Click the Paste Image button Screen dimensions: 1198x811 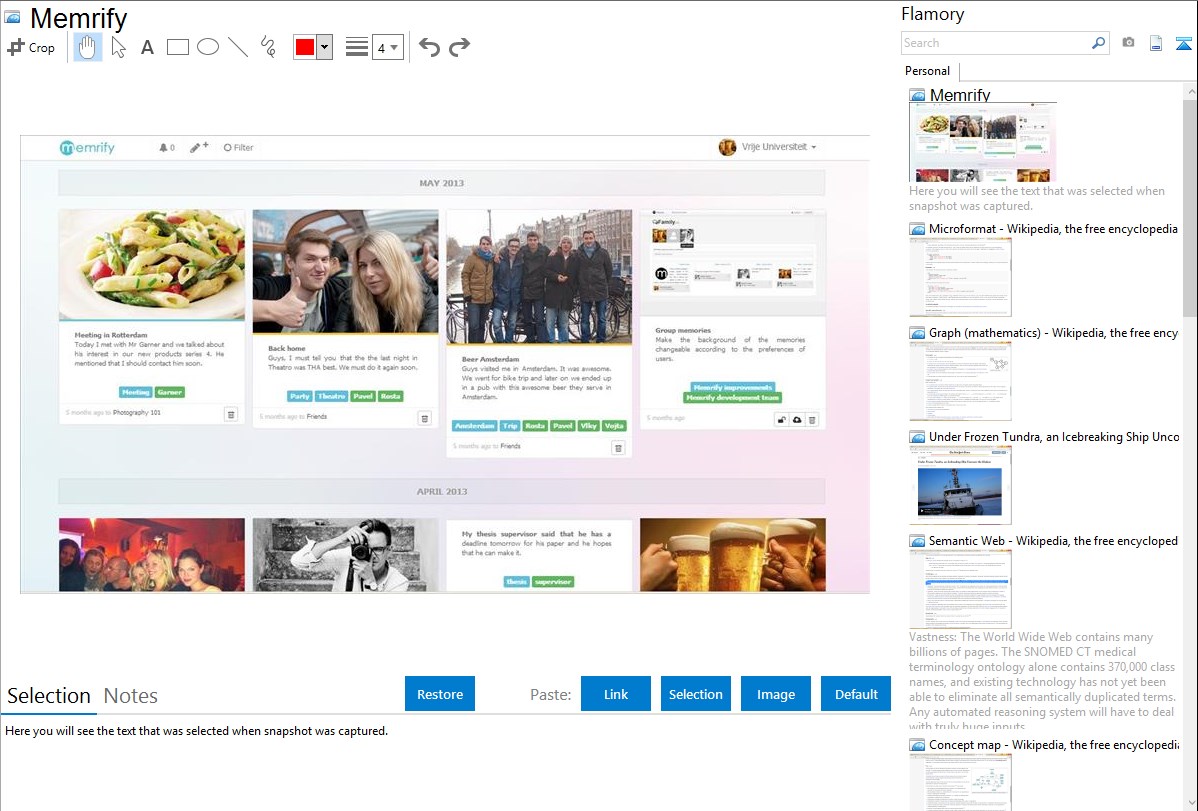(775, 694)
